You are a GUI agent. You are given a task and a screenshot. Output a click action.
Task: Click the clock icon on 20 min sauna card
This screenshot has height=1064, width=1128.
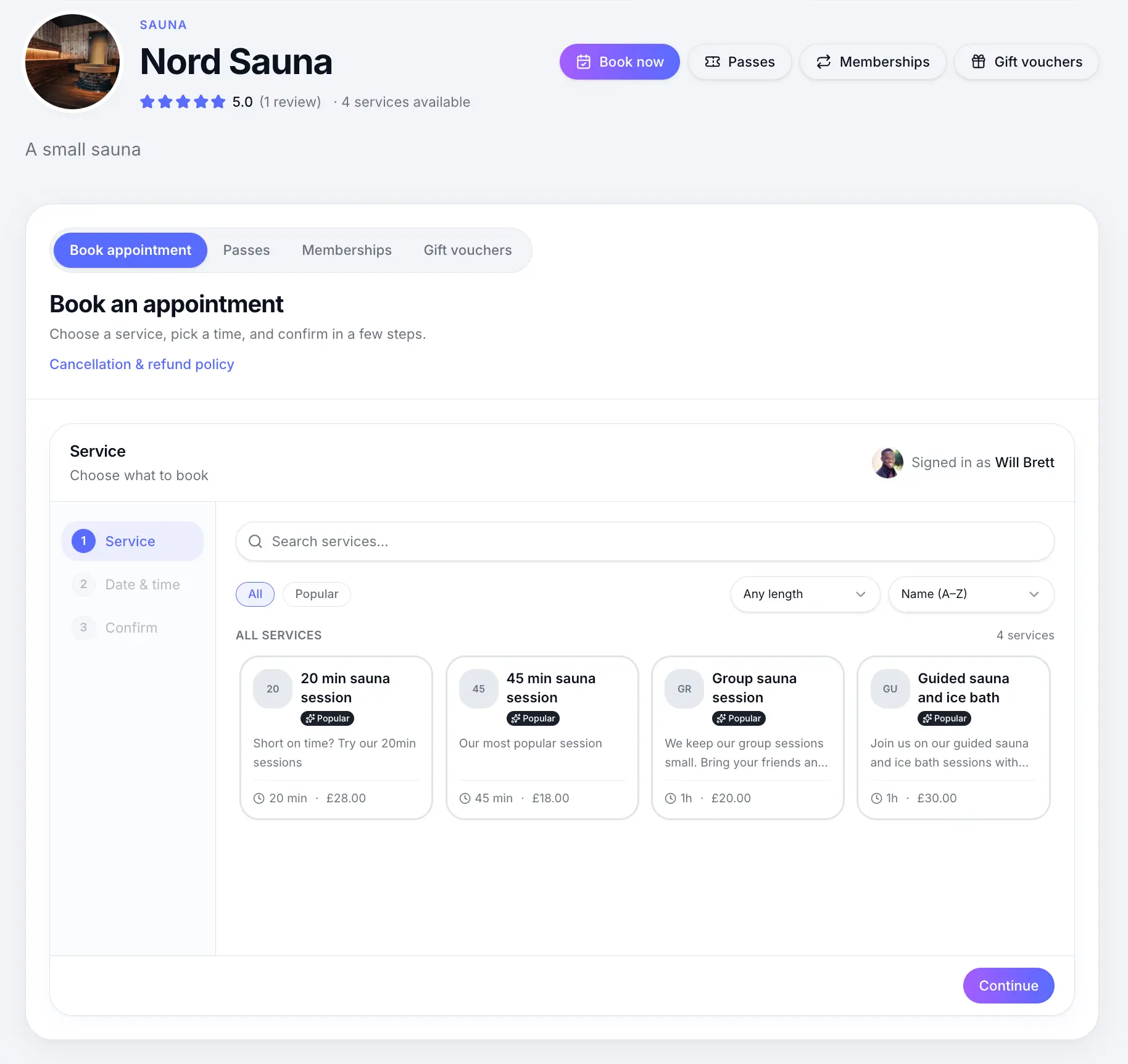(259, 798)
